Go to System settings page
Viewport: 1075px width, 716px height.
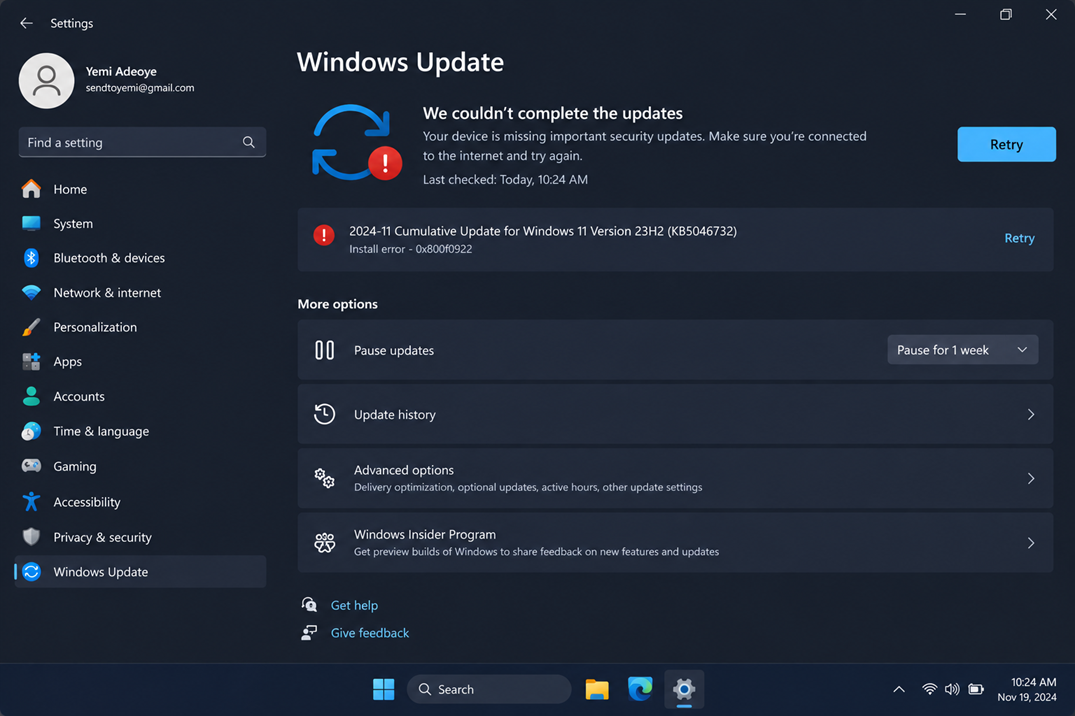pos(141,223)
